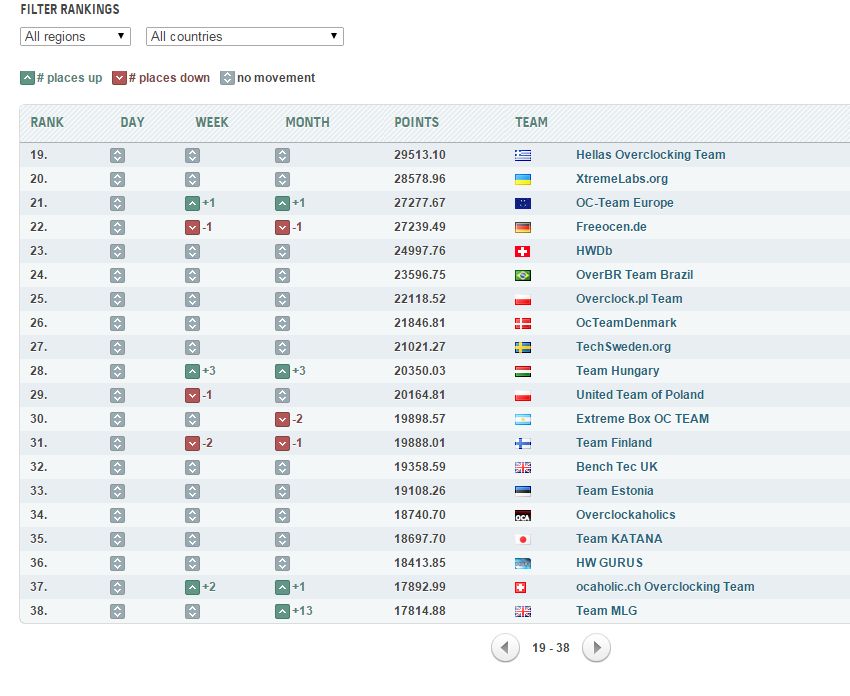Click the WEEK column header
Image resolution: width=850 pixels, height=696 pixels.
212,123
